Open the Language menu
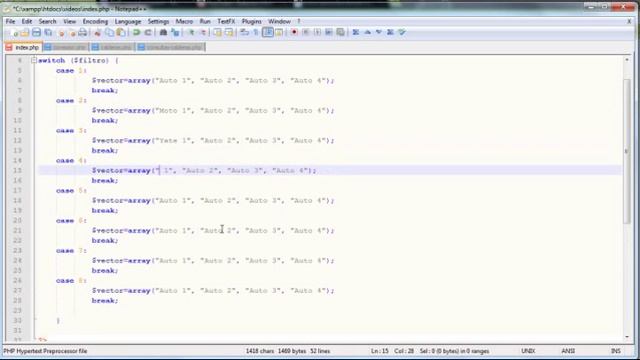The width and height of the screenshot is (640, 360). pyautogui.click(x=128, y=21)
